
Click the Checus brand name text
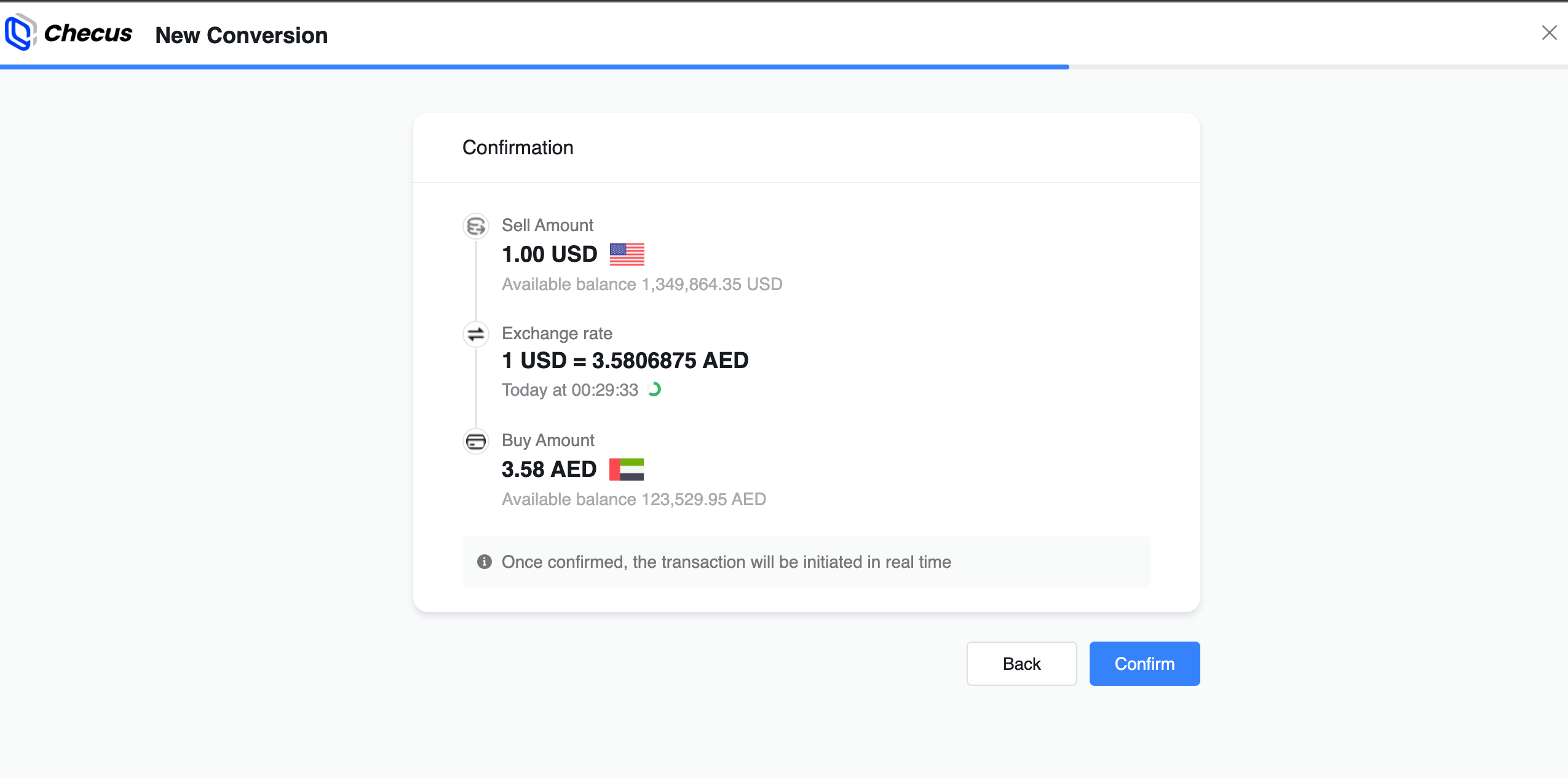88,34
